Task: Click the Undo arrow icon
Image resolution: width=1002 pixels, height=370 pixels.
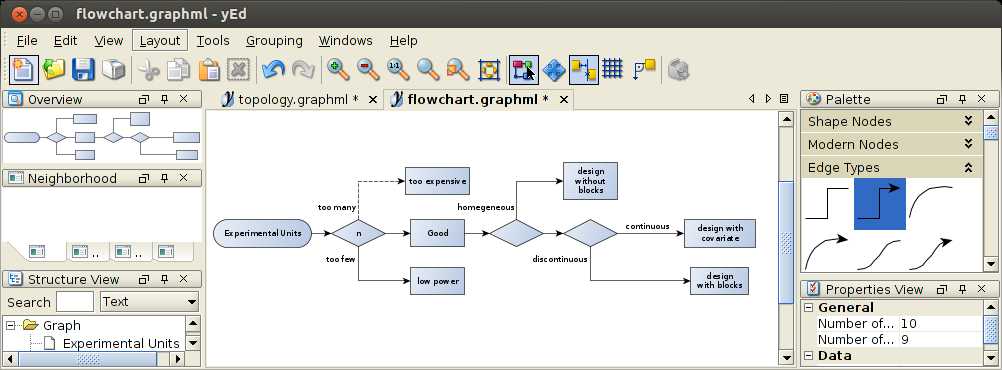Action: (x=274, y=69)
